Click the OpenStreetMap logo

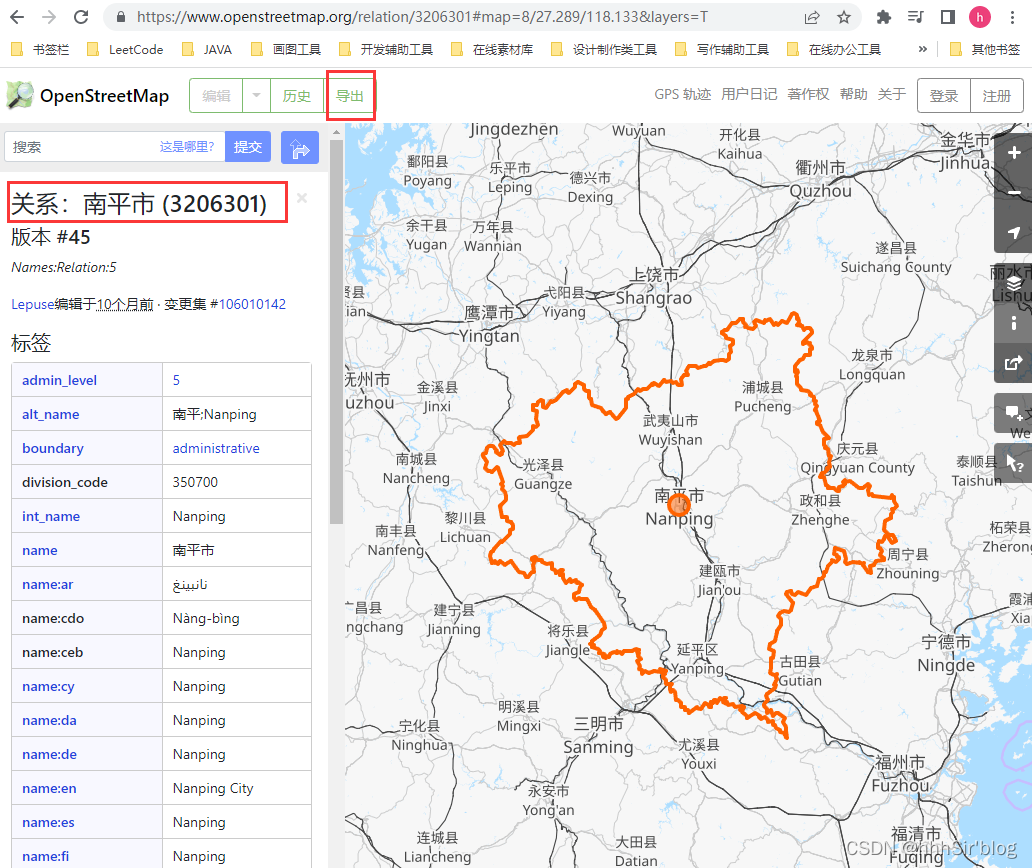(88, 96)
